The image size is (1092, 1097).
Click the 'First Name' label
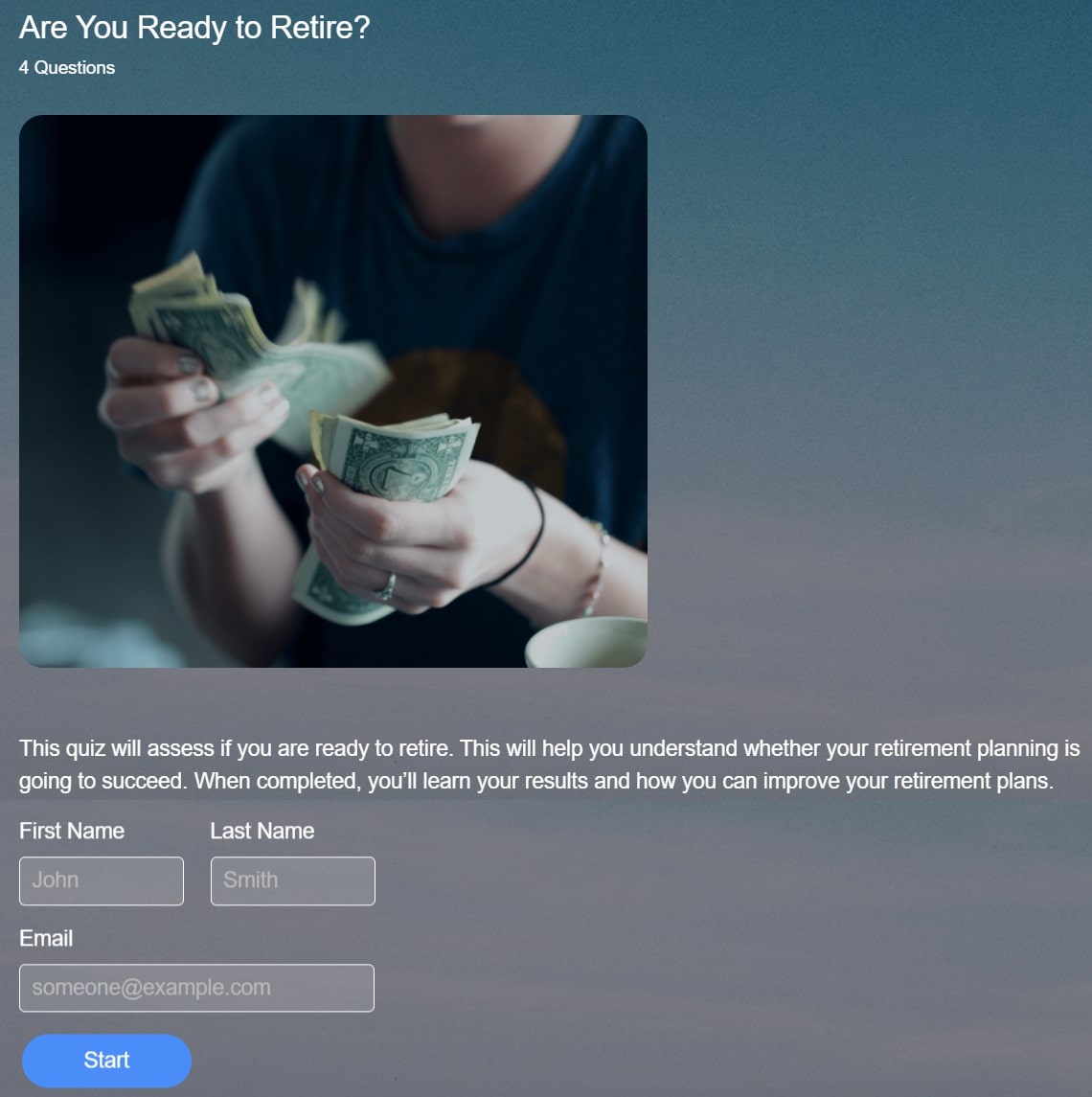pos(72,831)
